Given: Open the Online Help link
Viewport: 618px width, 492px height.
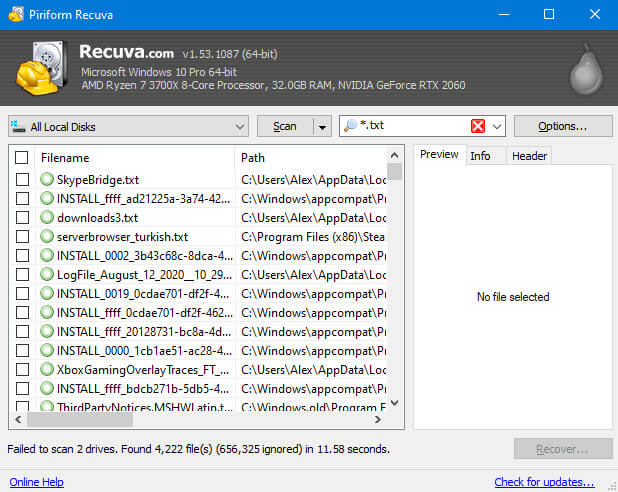Looking at the screenshot, I should coord(37,482).
